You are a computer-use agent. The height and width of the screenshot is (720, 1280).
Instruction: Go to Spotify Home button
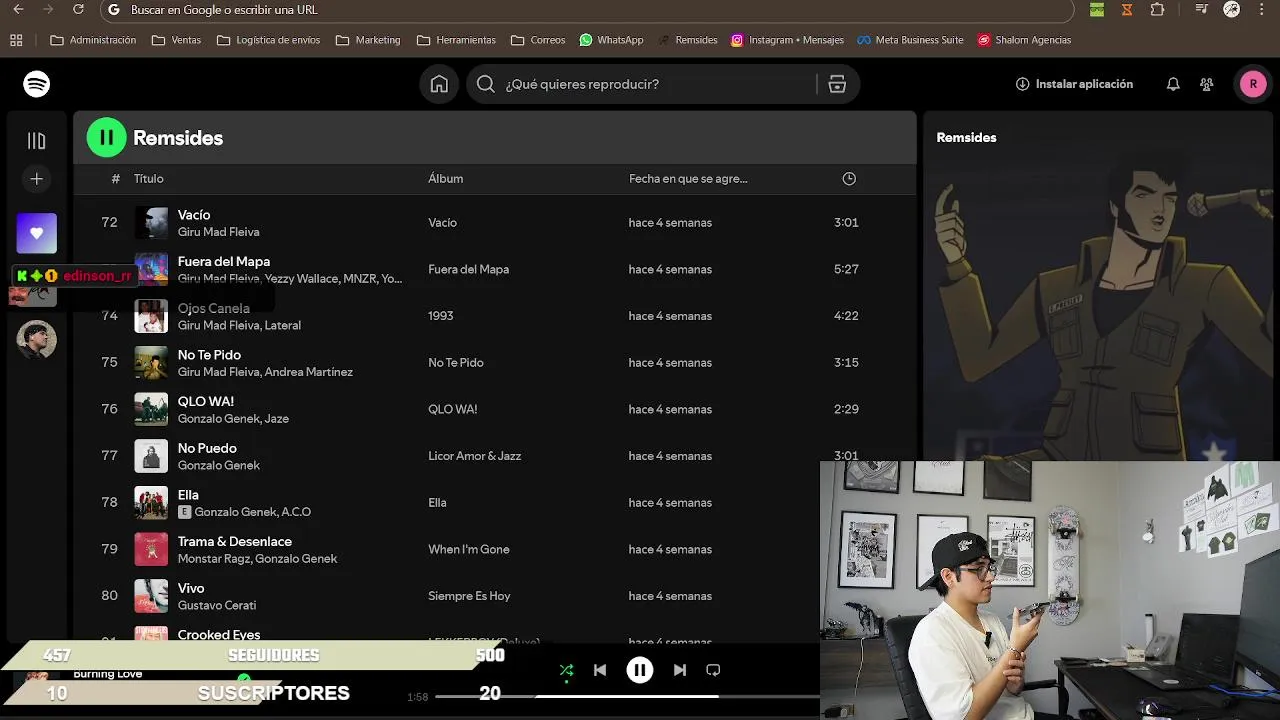439,84
